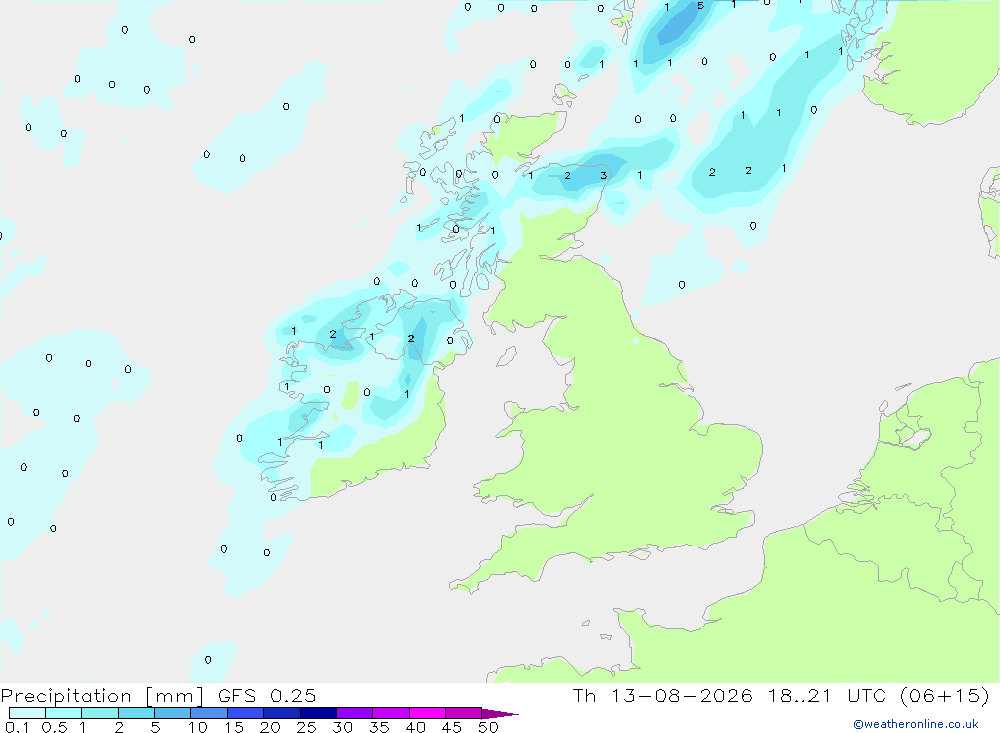Click the 'Th 13-08-2026' date text
This screenshot has height=733, width=1000.
[x=662, y=695]
